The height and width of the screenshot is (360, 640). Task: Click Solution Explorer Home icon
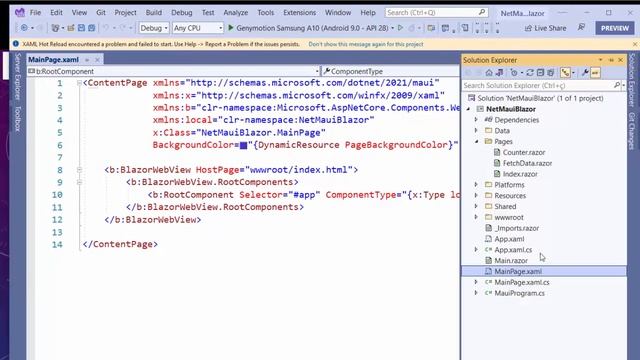(x=489, y=73)
